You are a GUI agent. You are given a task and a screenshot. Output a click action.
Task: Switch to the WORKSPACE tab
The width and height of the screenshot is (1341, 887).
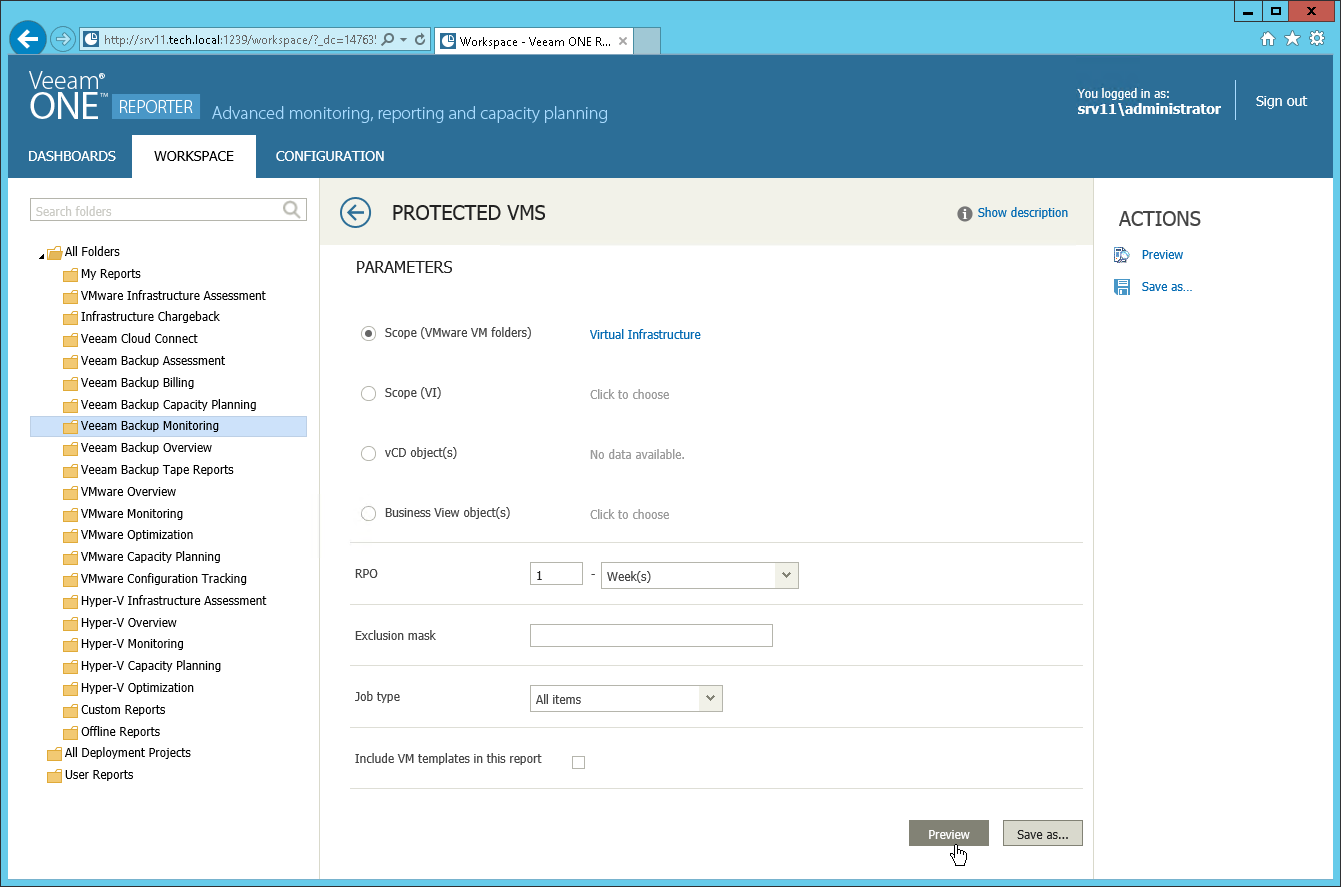click(x=194, y=156)
